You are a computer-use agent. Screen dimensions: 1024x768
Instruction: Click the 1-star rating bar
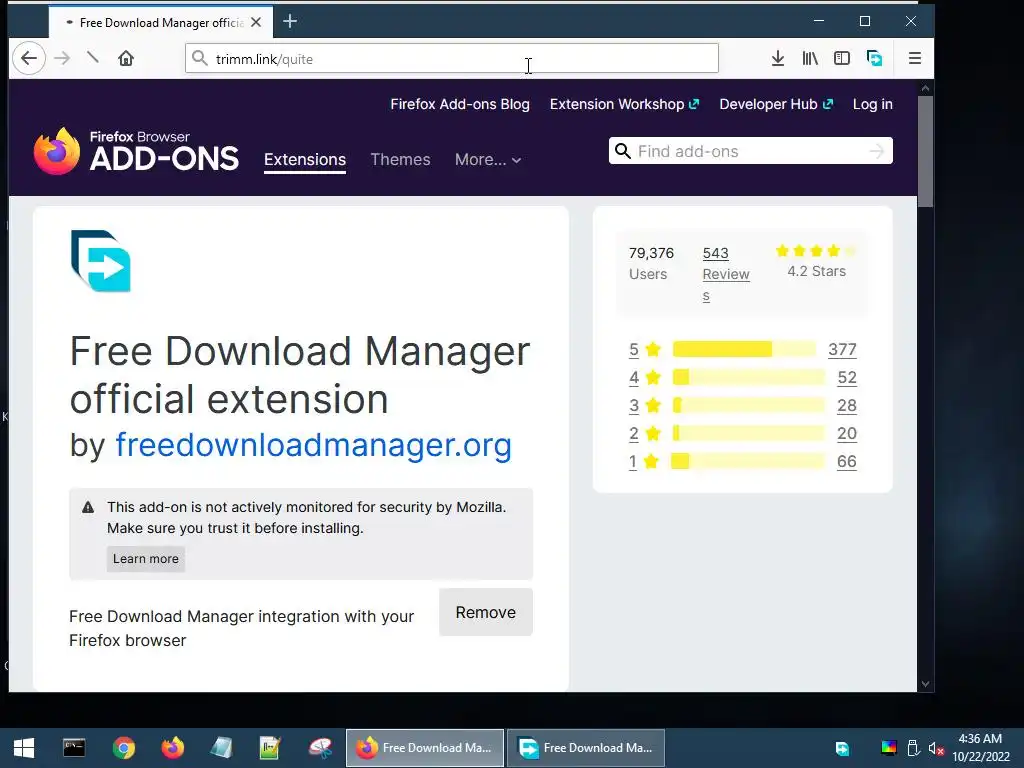click(x=748, y=462)
